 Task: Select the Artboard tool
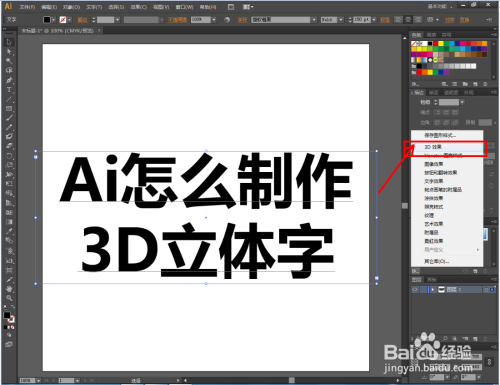tap(9, 270)
